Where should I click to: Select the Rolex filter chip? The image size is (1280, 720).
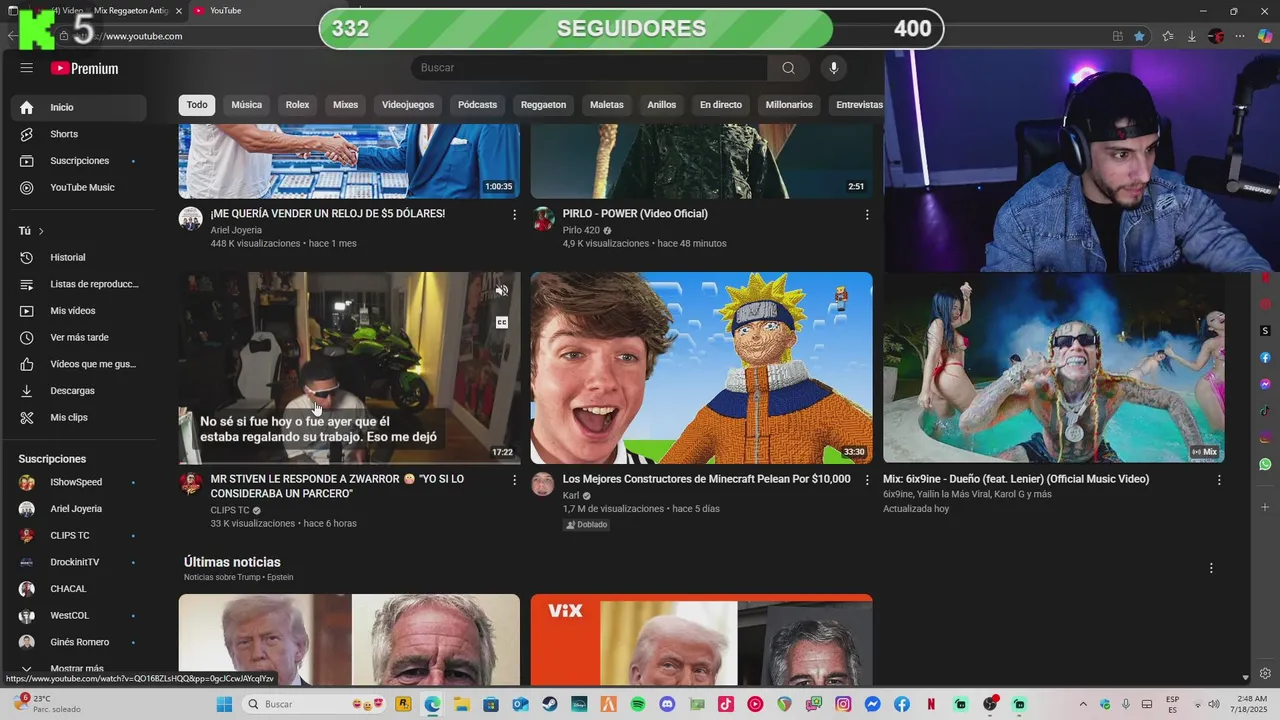click(297, 105)
